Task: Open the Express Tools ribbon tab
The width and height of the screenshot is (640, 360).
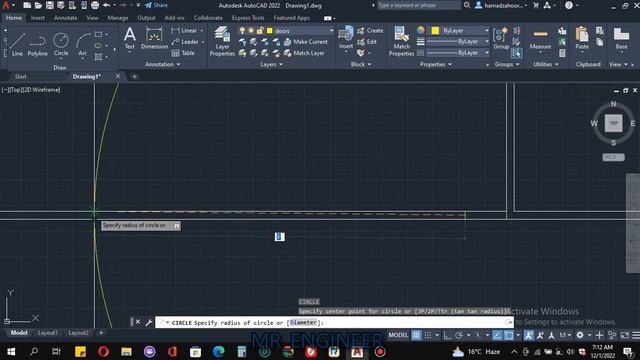Action: (x=248, y=18)
